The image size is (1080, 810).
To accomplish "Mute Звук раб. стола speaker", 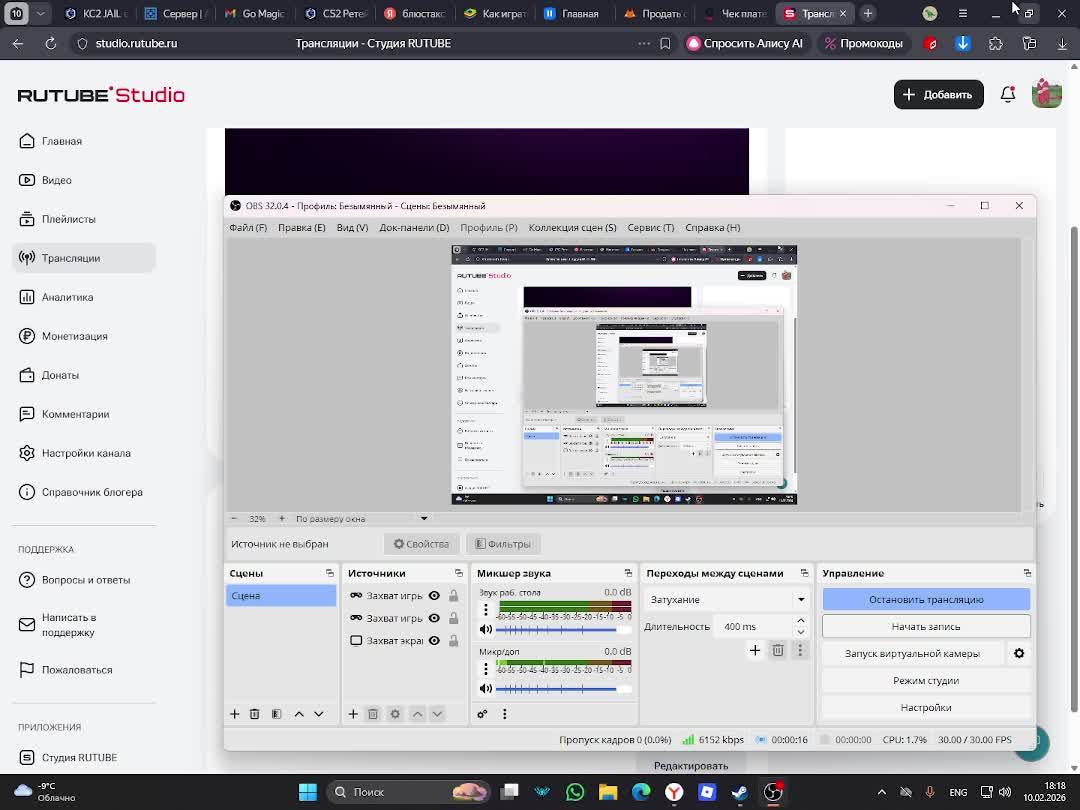I will click(x=486, y=630).
